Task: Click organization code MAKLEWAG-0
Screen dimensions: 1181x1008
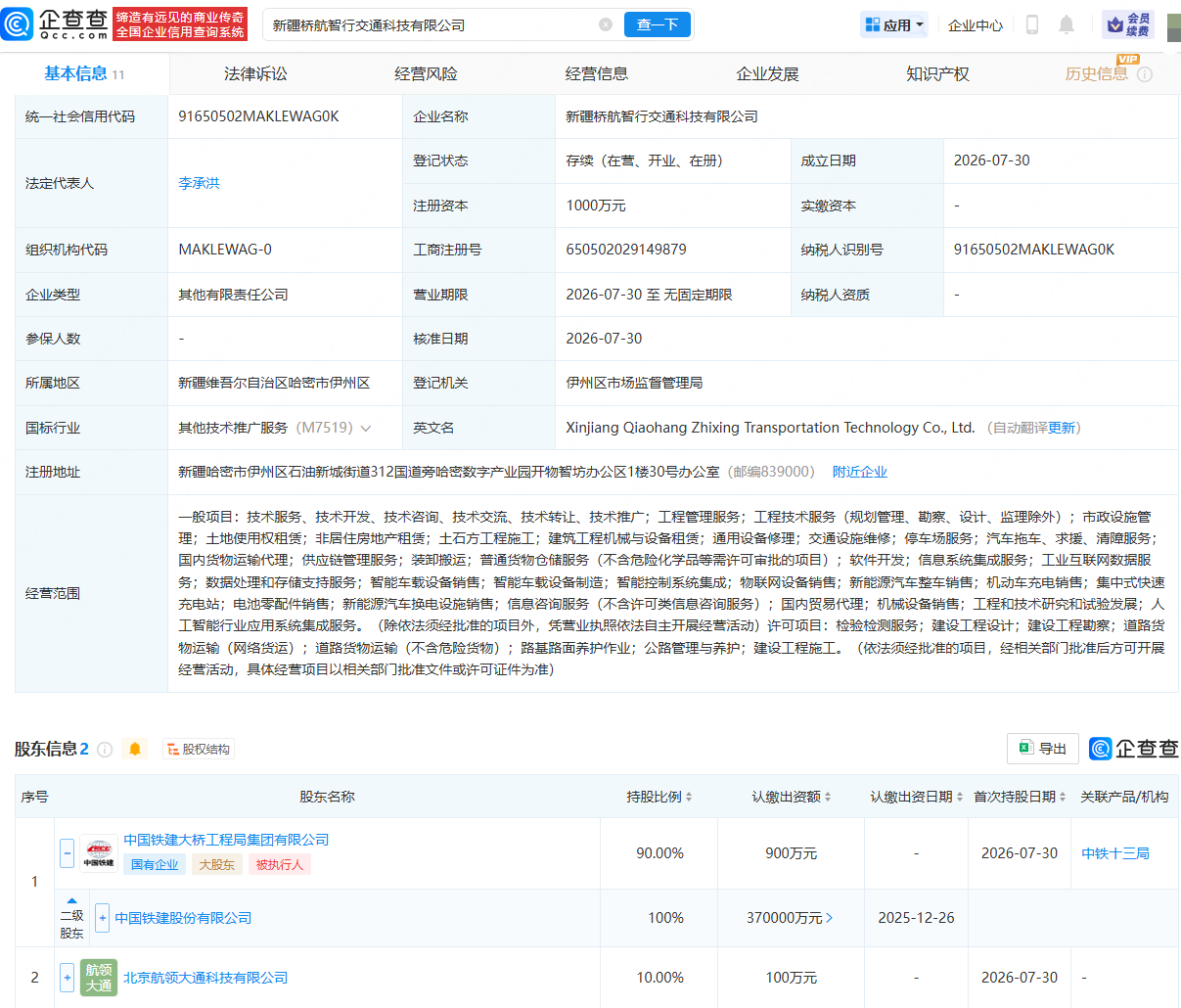Action: [x=225, y=250]
